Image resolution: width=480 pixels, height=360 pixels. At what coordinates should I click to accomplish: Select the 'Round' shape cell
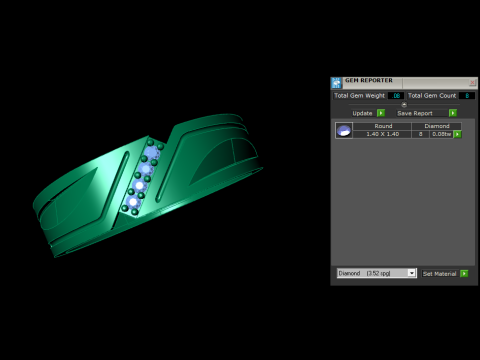pyautogui.click(x=383, y=126)
